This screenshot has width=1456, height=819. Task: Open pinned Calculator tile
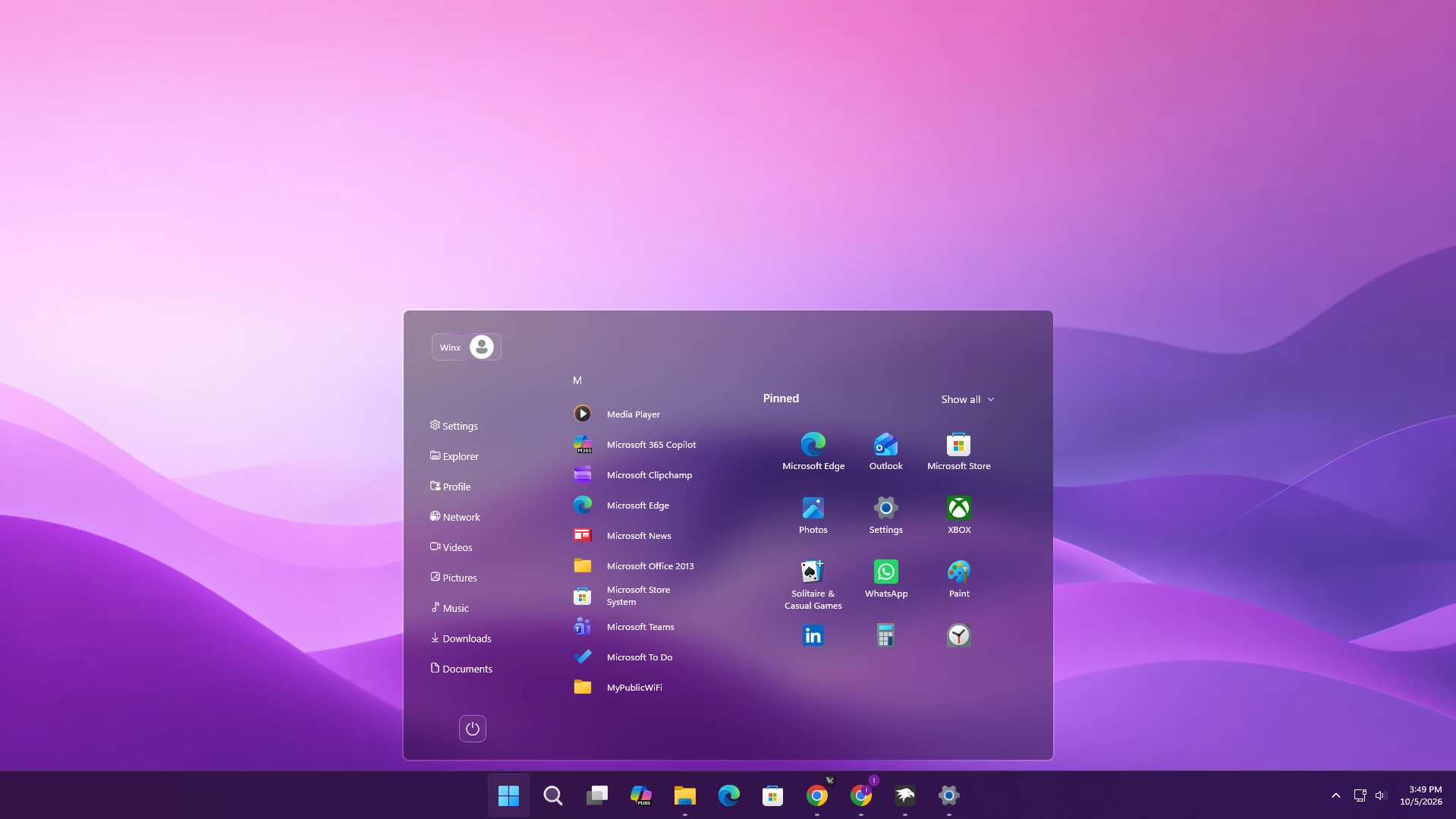[885, 635]
